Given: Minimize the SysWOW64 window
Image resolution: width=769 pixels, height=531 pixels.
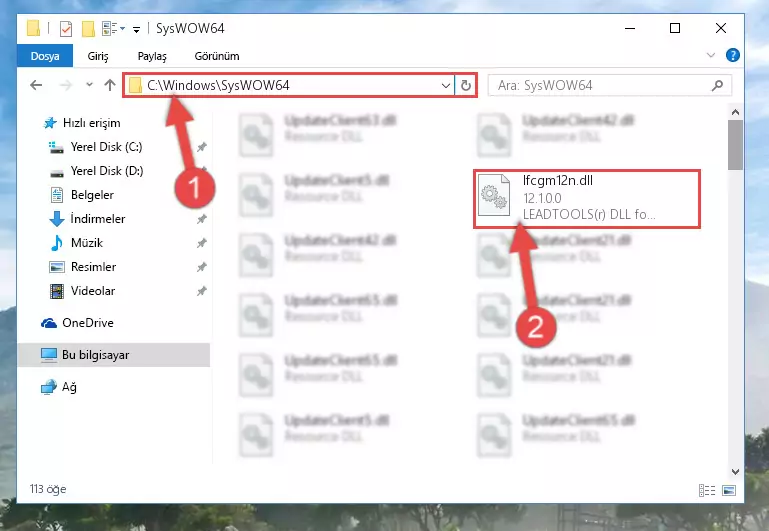Looking at the screenshot, I should (630, 28).
